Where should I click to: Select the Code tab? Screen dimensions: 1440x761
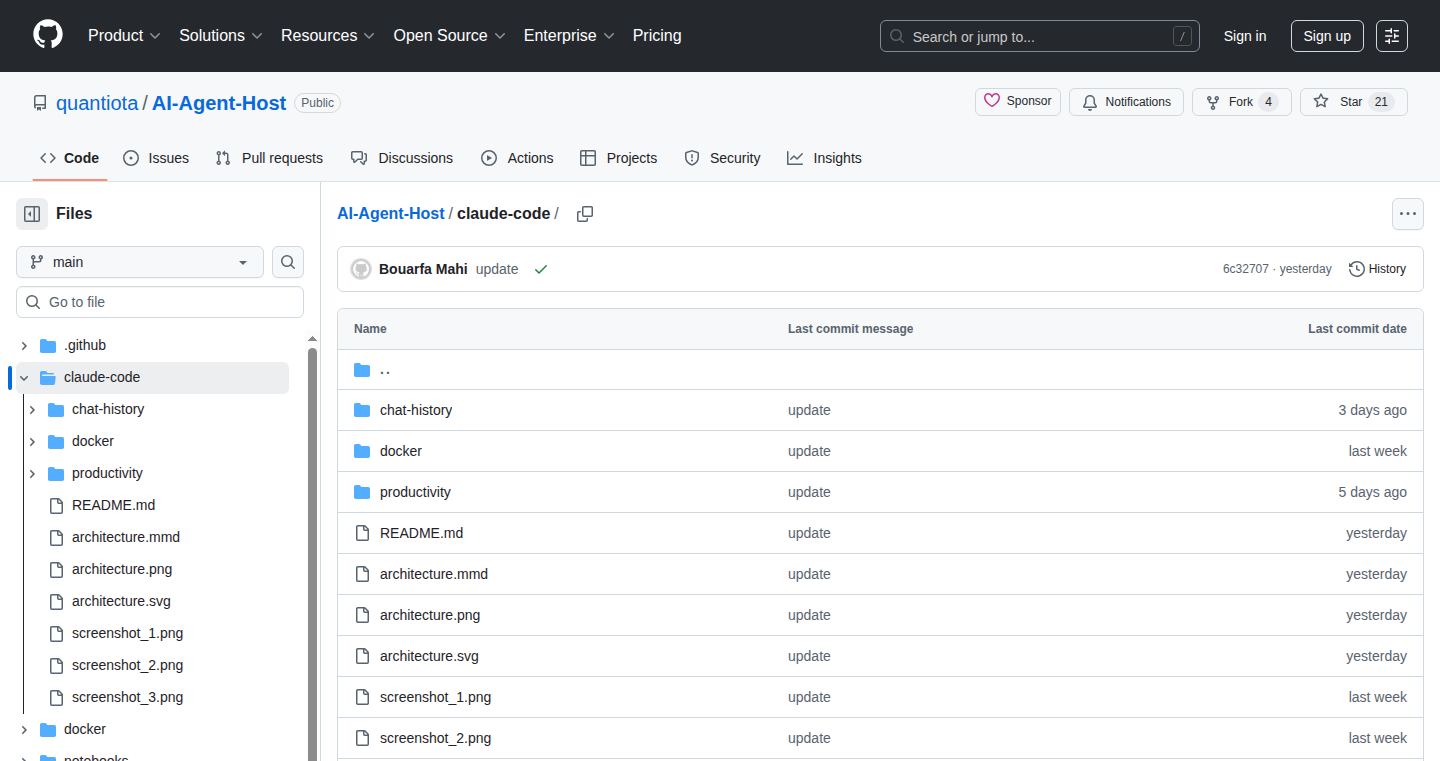click(70, 158)
